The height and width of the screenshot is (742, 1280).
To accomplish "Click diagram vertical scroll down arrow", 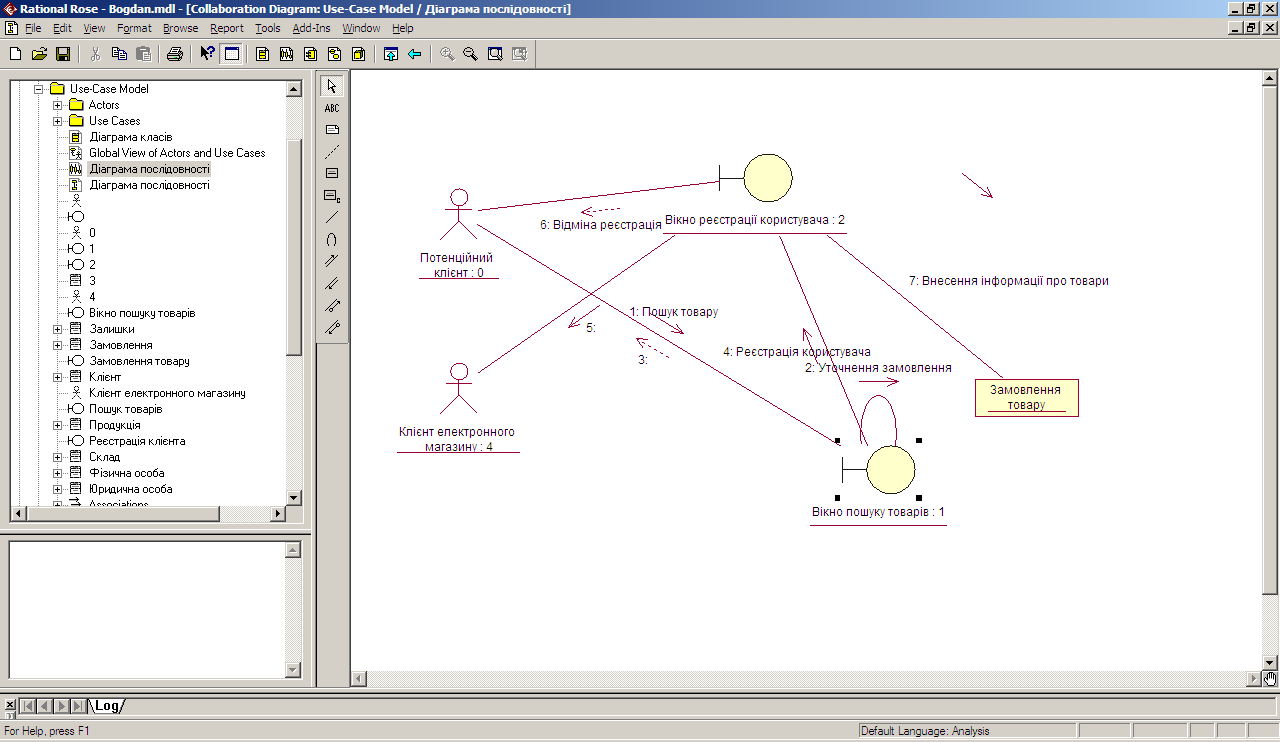I will 1270,662.
